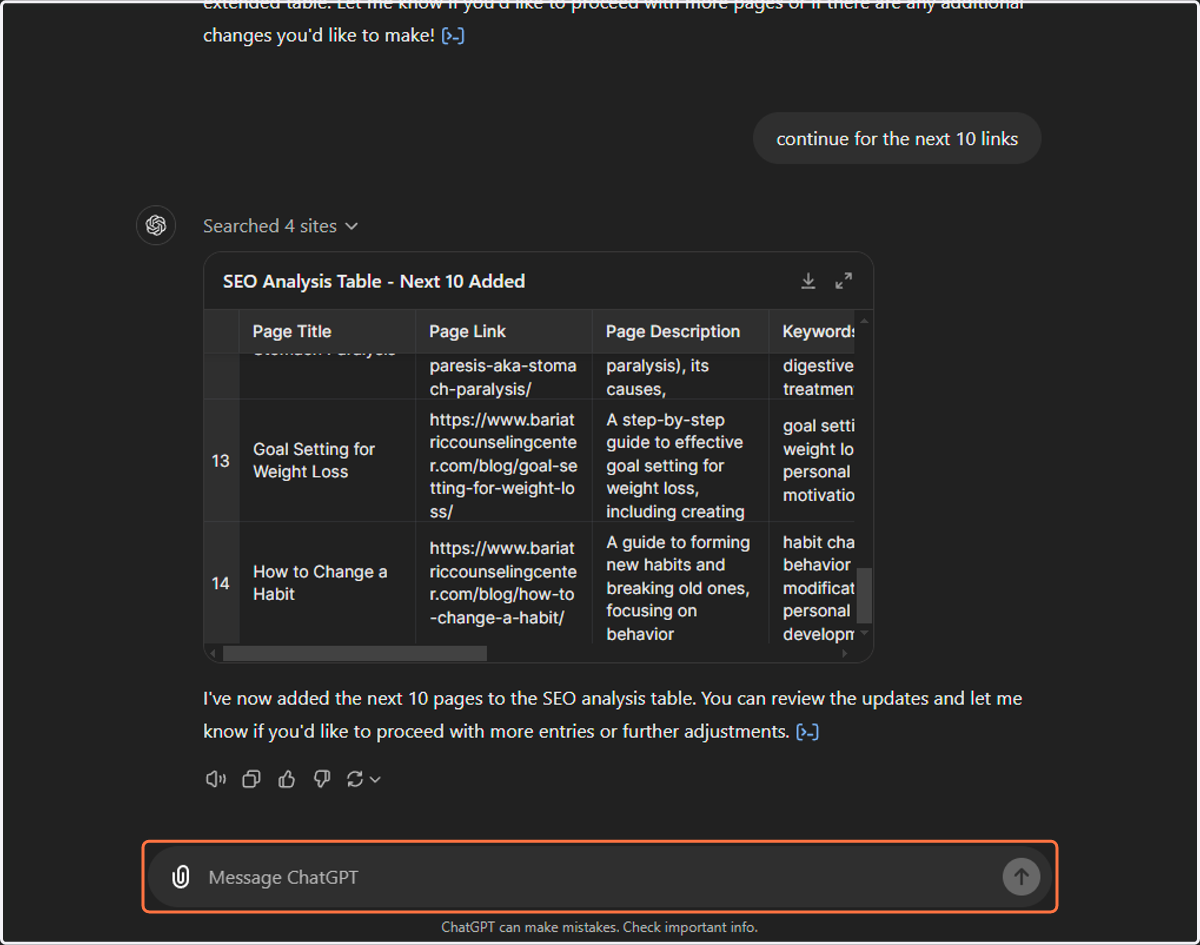The width and height of the screenshot is (1200, 945).
Task: Expand the Searched 4 sites list
Action: pos(281,226)
